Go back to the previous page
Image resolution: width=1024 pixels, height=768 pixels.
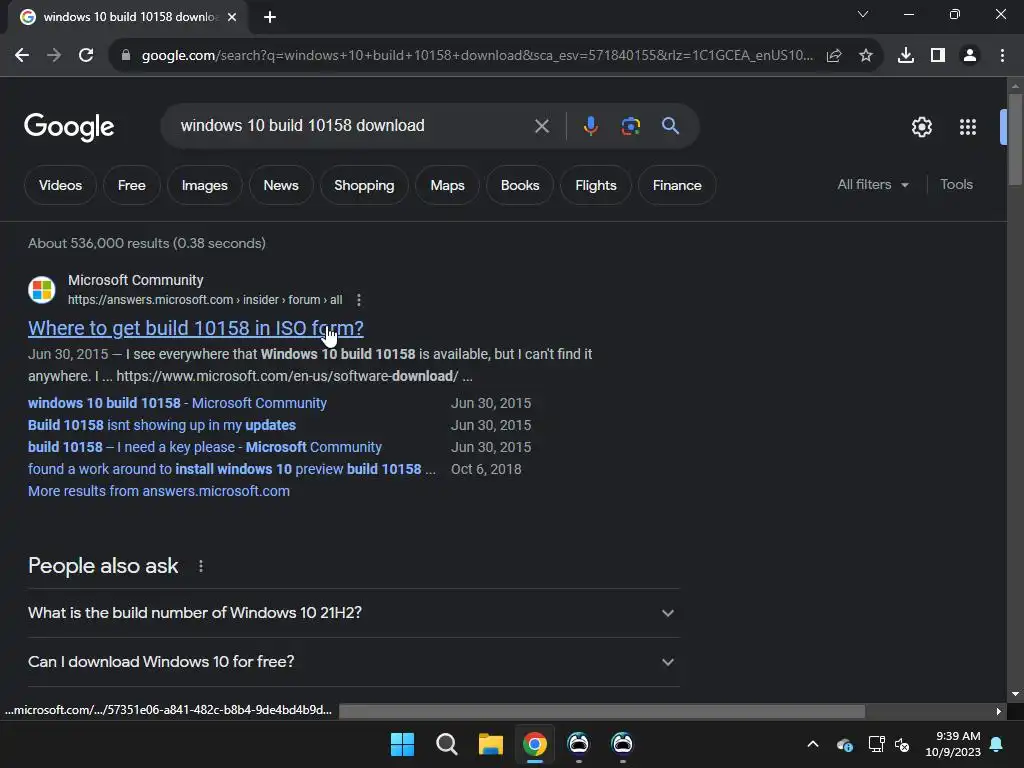(x=22, y=56)
